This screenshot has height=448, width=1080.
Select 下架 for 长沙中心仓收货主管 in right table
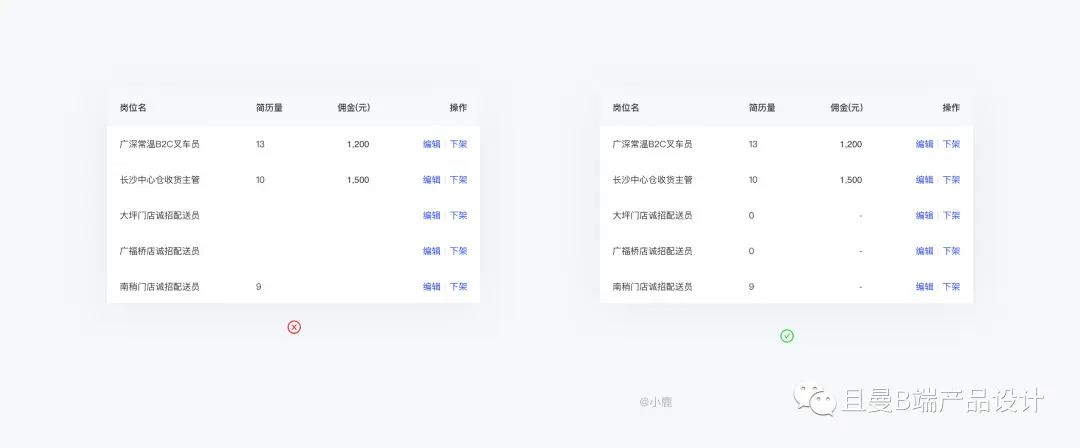click(x=951, y=180)
